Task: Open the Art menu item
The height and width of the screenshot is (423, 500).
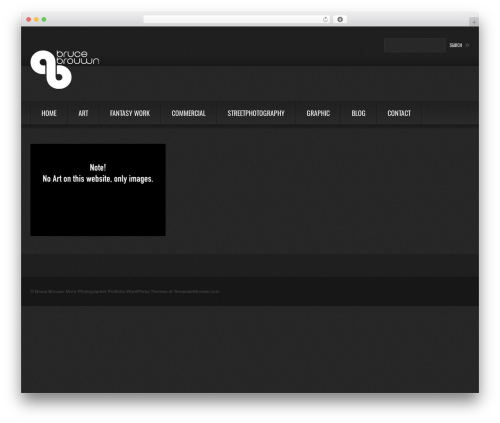Action: [x=83, y=113]
